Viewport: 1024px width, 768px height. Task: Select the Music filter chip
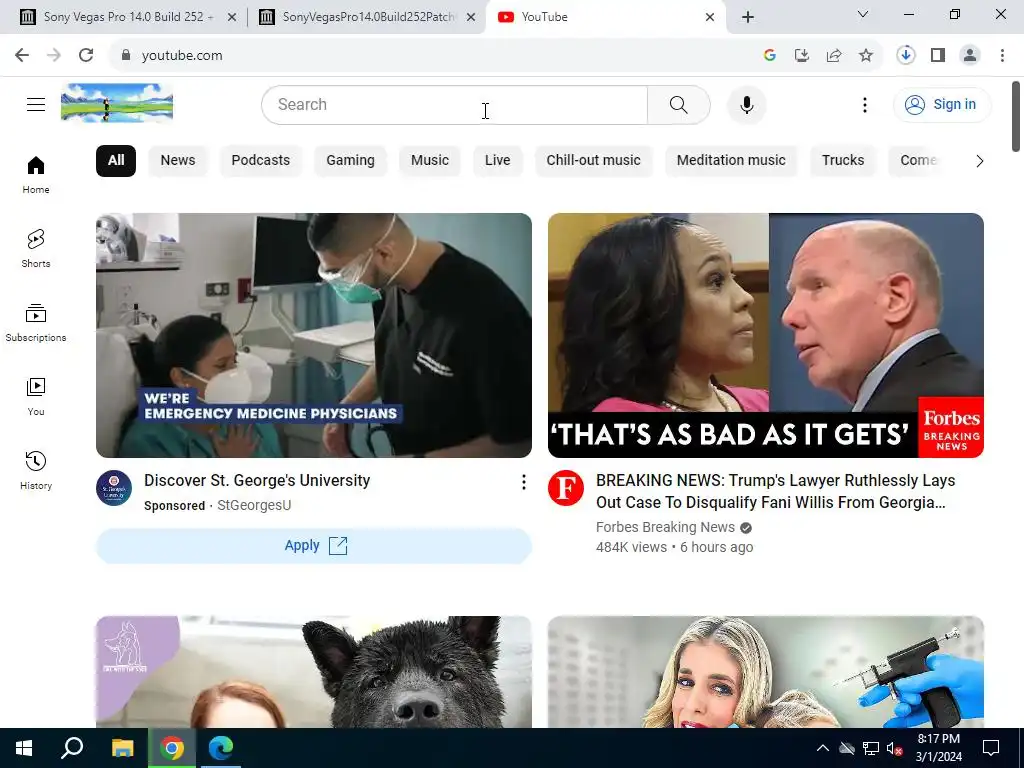tap(430, 161)
